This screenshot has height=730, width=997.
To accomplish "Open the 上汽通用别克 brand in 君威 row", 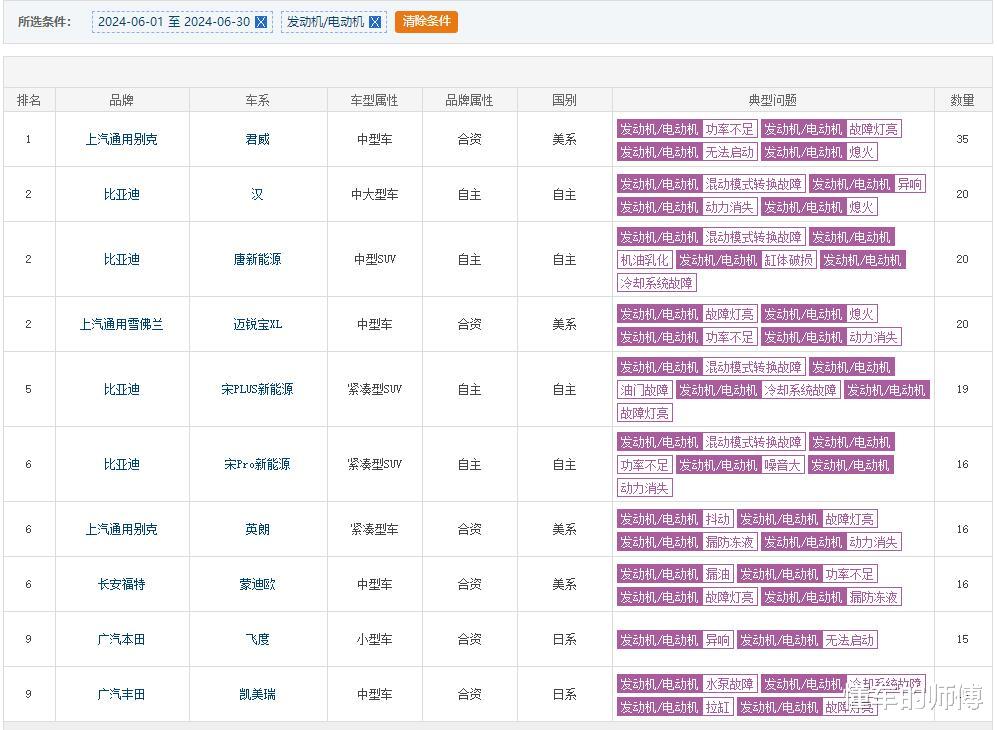I will pos(121,139).
